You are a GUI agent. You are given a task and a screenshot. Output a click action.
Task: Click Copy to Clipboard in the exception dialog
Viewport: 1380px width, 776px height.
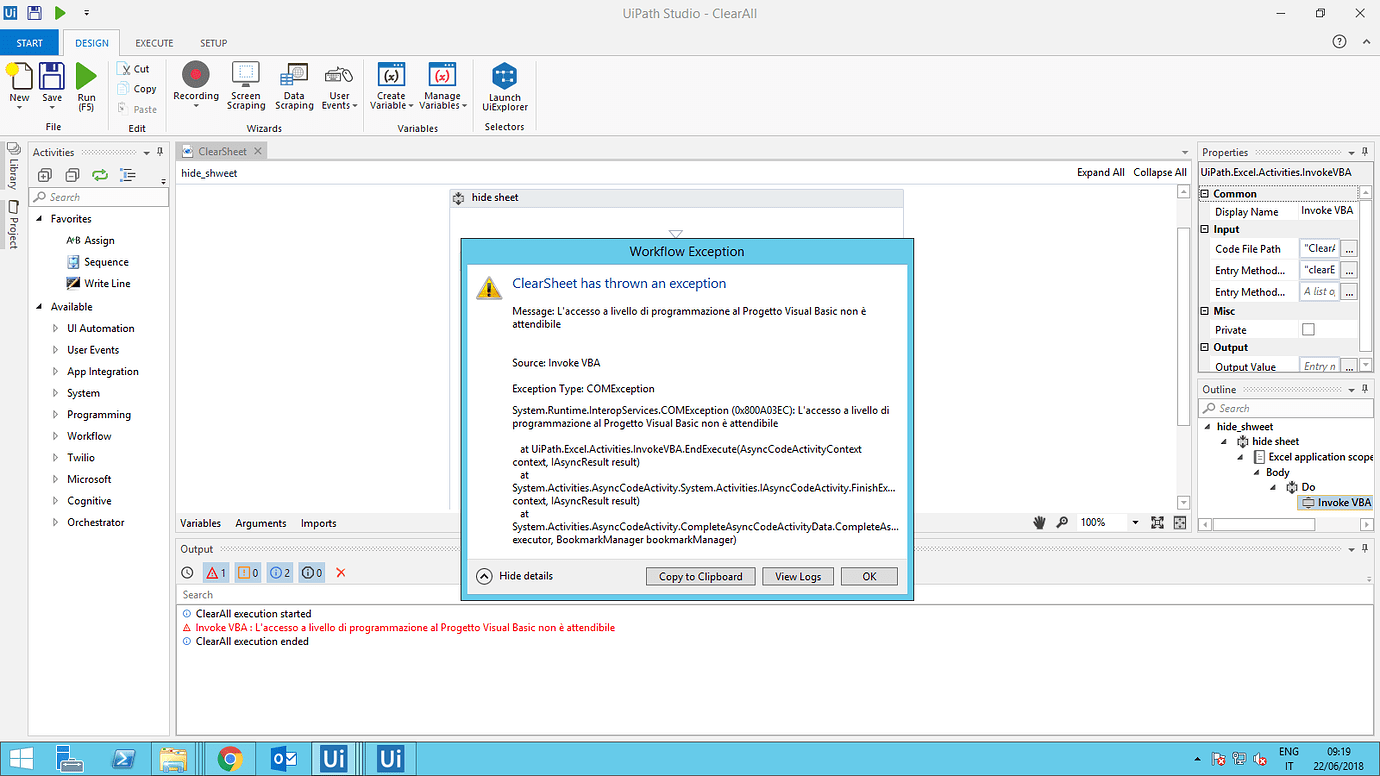pyautogui.click(x=700, y=576)
